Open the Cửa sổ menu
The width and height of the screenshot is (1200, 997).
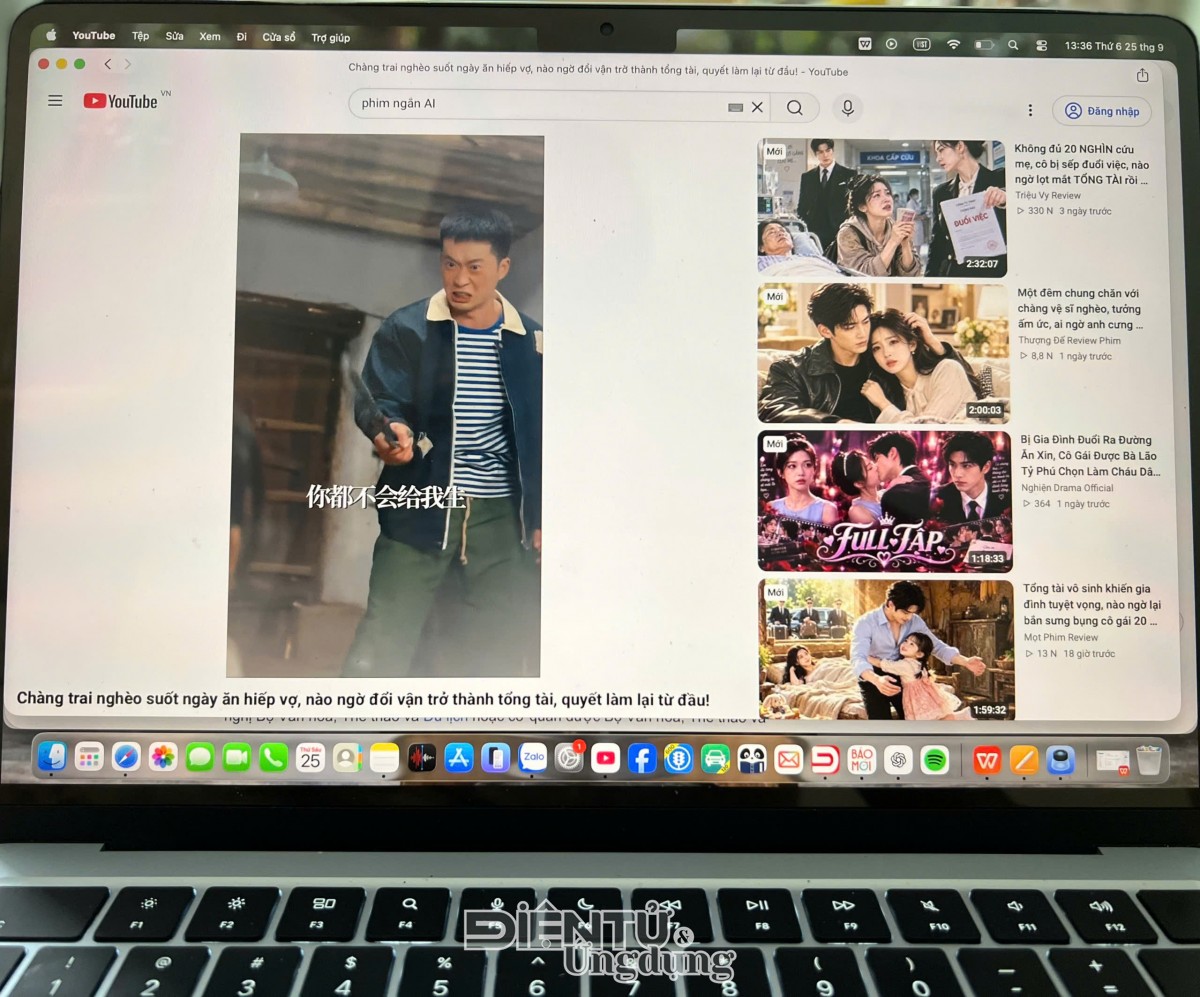click(279, 37)
